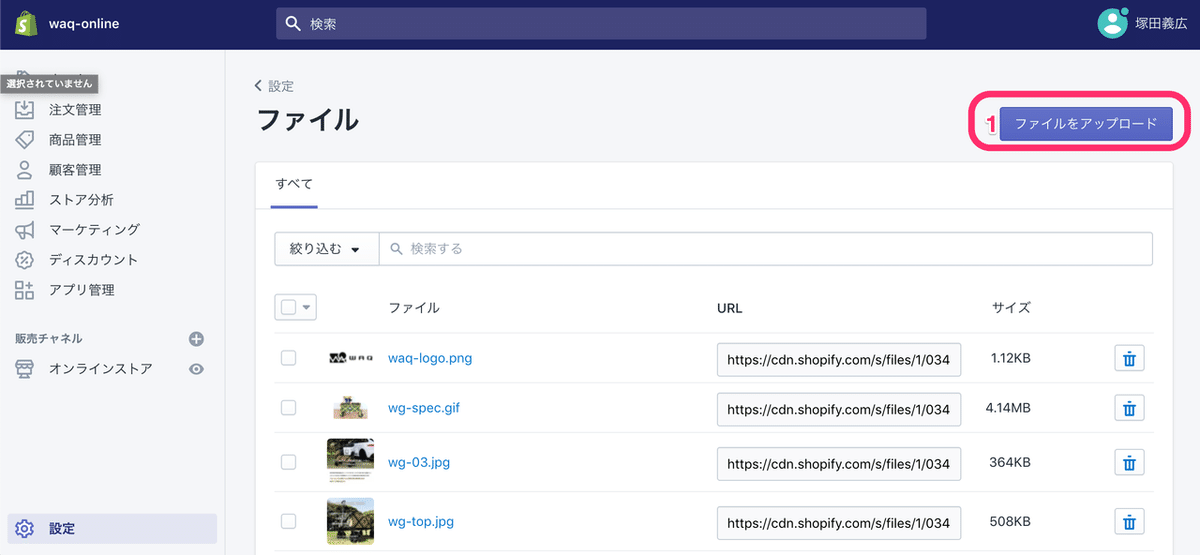Go back via the 設定 breadcrumb chevron

tap(259, 86)
